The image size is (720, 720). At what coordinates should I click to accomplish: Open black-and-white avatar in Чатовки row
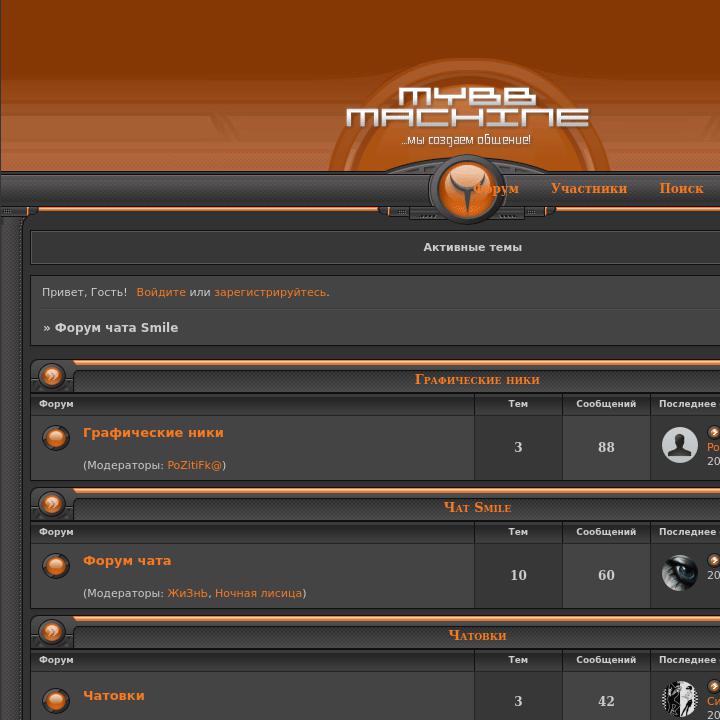pyautogui.click(x=680, y=699)
